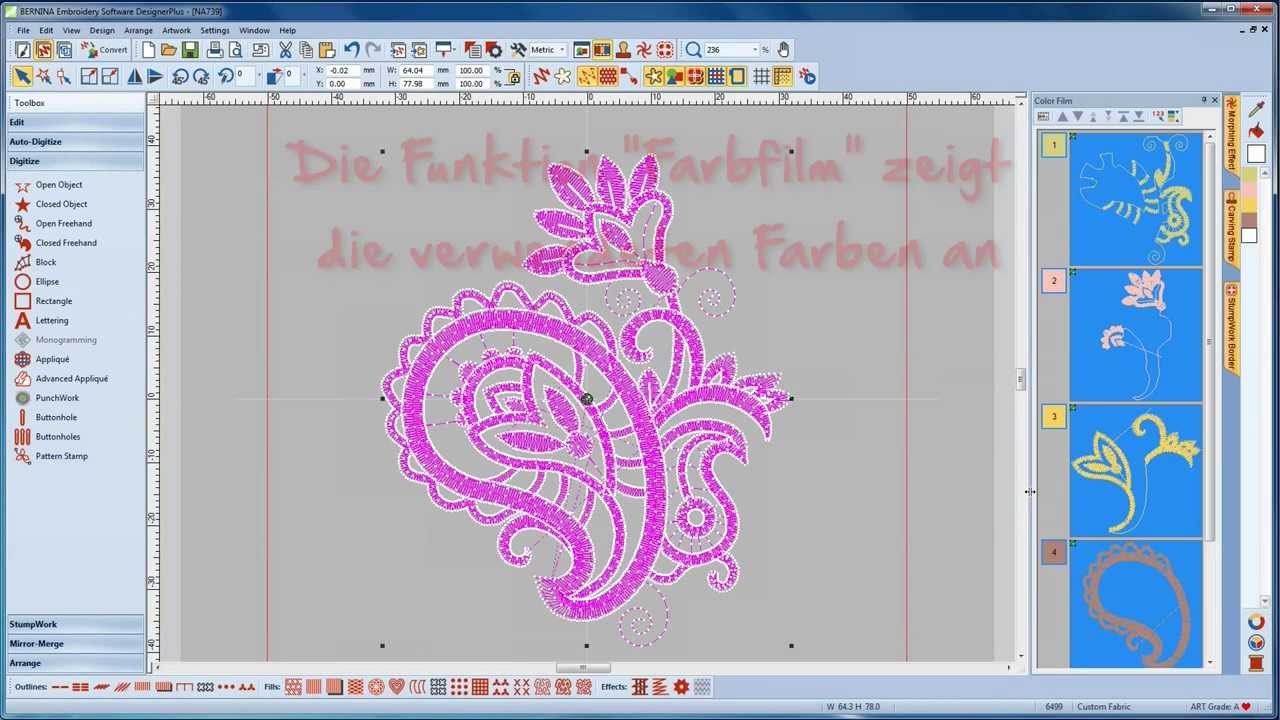Select the Pattern Stamp tool
1280x720 pixels.
61,455
